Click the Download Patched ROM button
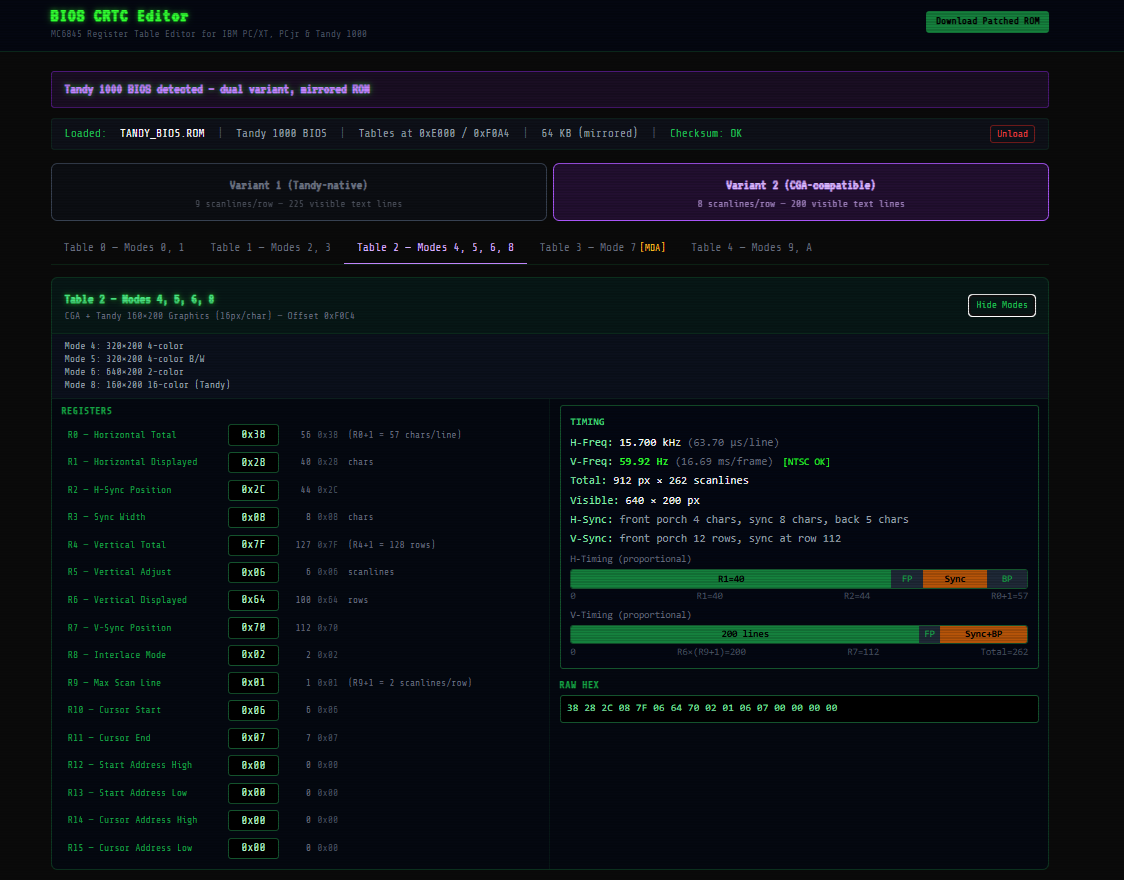 986,21
